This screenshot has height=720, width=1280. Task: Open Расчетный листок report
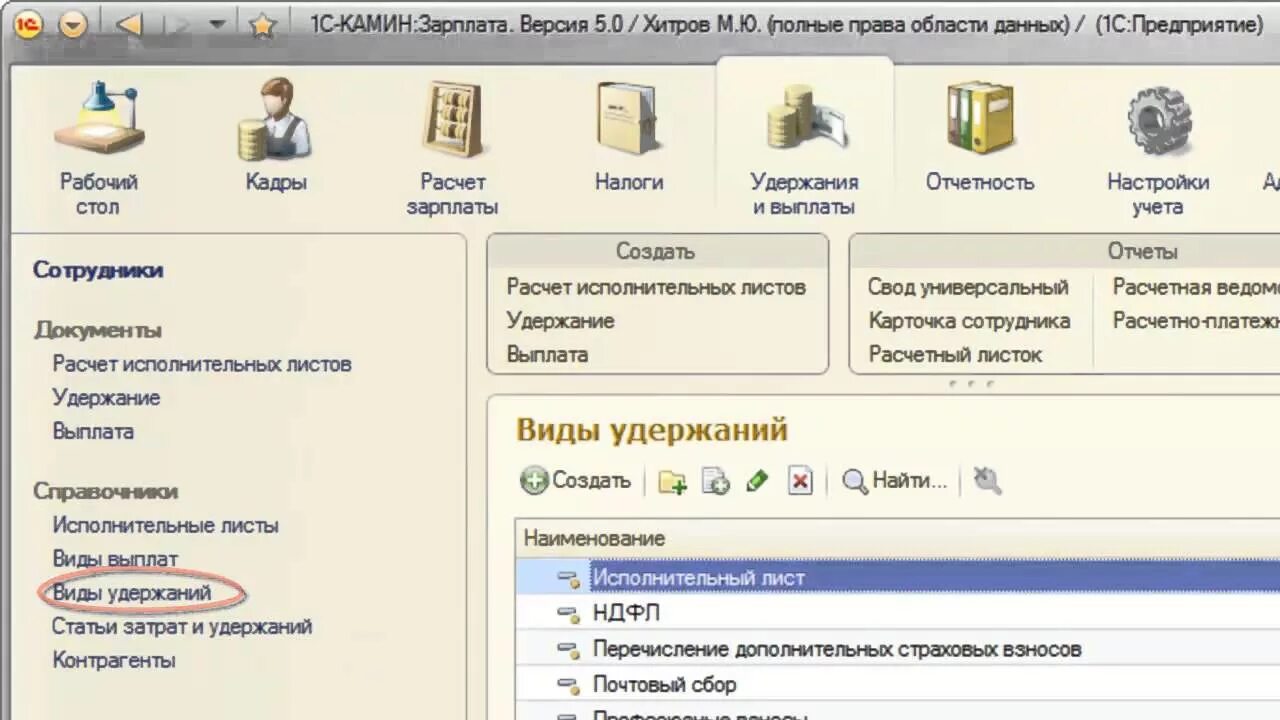point(955,355)
